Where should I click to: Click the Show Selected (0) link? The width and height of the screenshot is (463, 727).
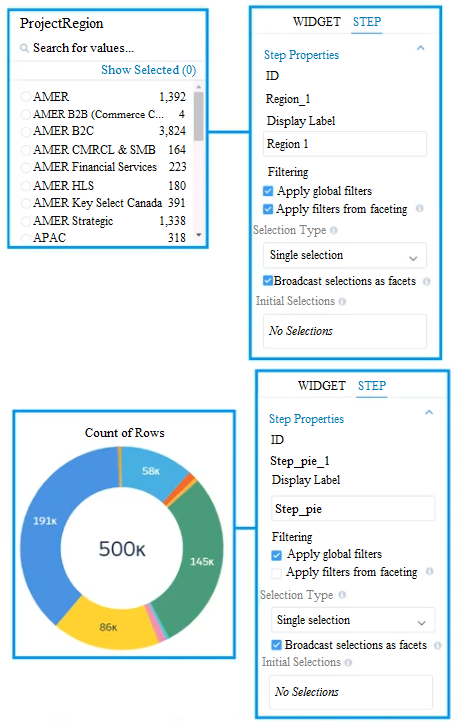pos(148,70)
